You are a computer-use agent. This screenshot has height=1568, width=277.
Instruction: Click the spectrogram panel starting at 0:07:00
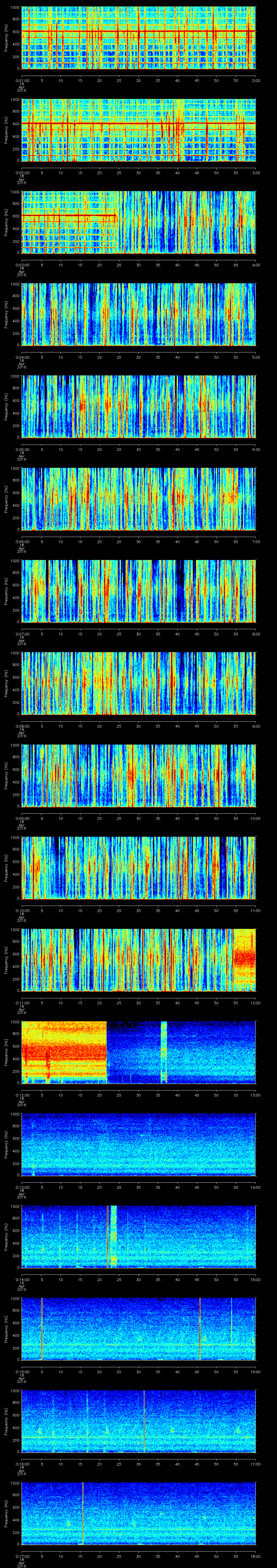(139, 591)
